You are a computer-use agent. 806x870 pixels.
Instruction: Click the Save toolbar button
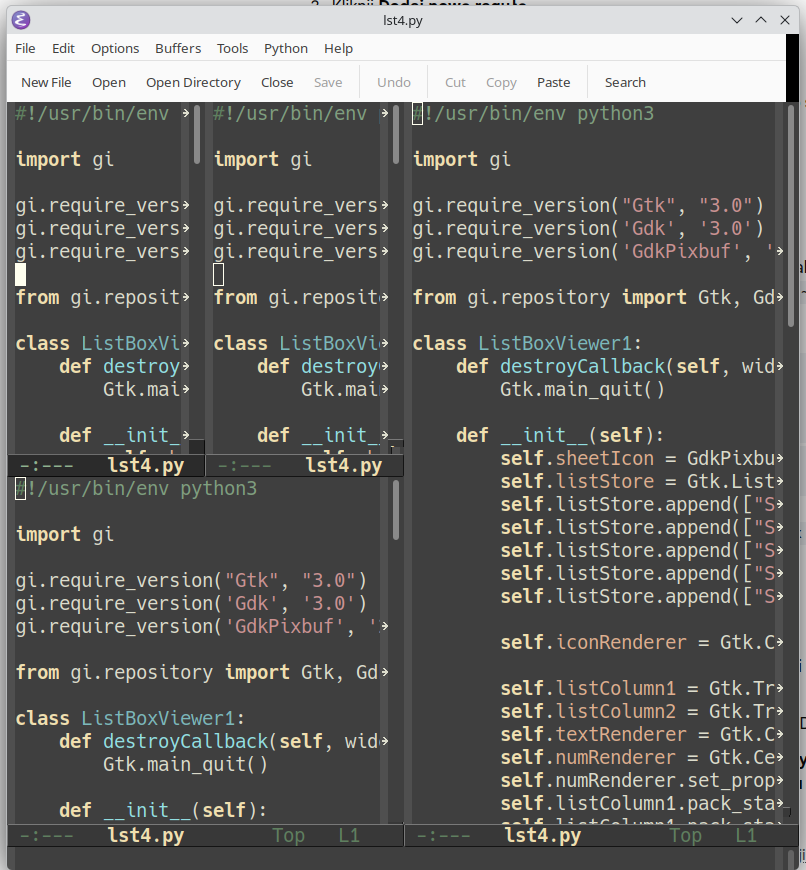point(328,83)
